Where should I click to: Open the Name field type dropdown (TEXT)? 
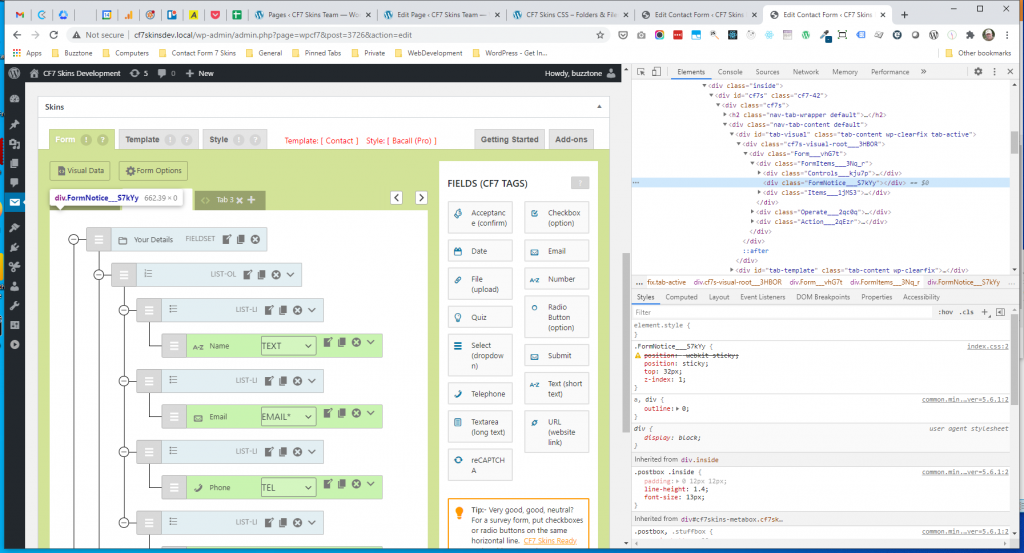[x=287, y=345]
